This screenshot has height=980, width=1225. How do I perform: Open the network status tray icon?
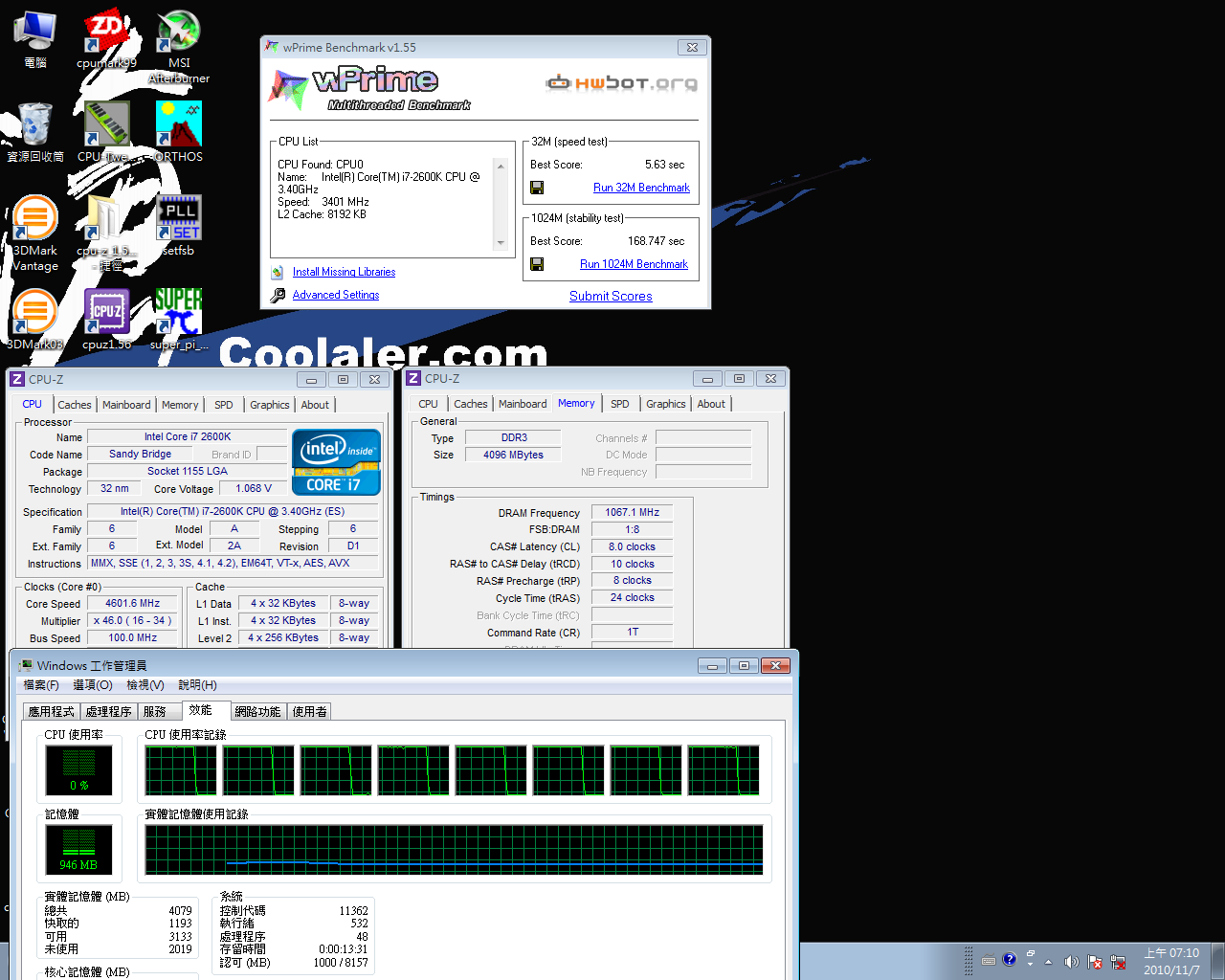1118,962
